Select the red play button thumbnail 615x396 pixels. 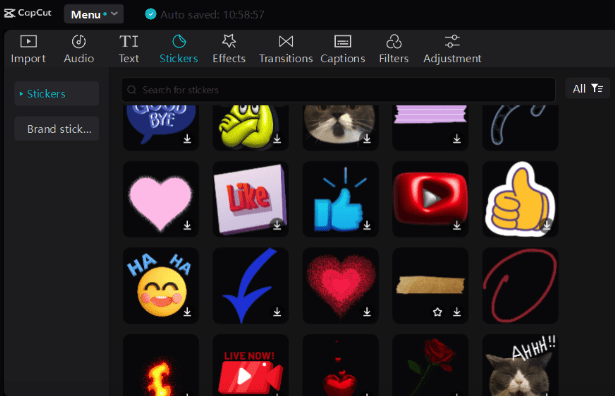coord(430,199)
